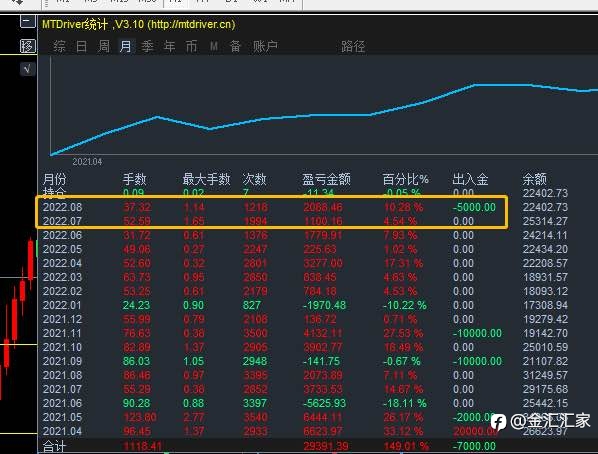Select the 月 monthly tab
598x454 pixels.
[x=125, y=47]
